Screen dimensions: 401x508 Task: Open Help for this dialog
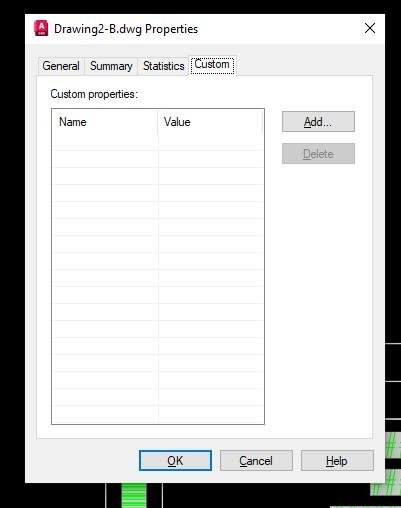coord(337,461)
